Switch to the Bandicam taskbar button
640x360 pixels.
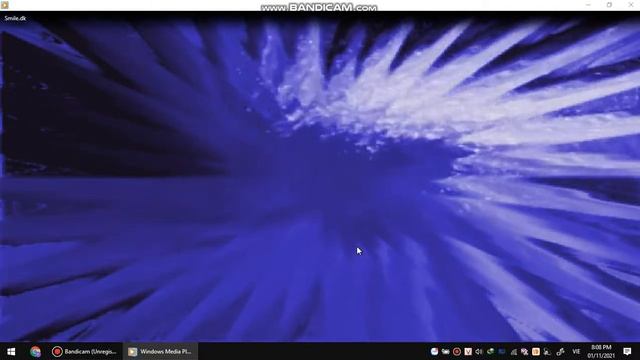84,351
